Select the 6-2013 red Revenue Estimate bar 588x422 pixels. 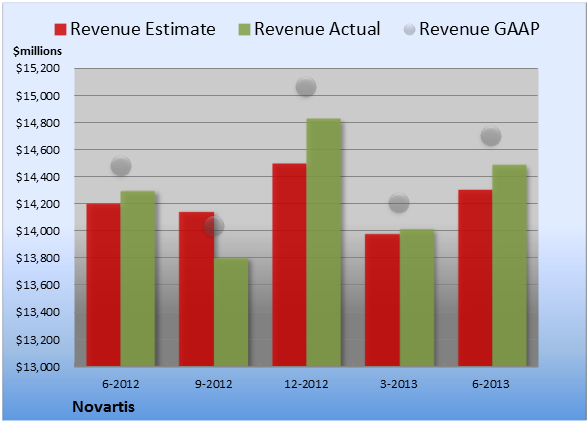coord(476,278)
